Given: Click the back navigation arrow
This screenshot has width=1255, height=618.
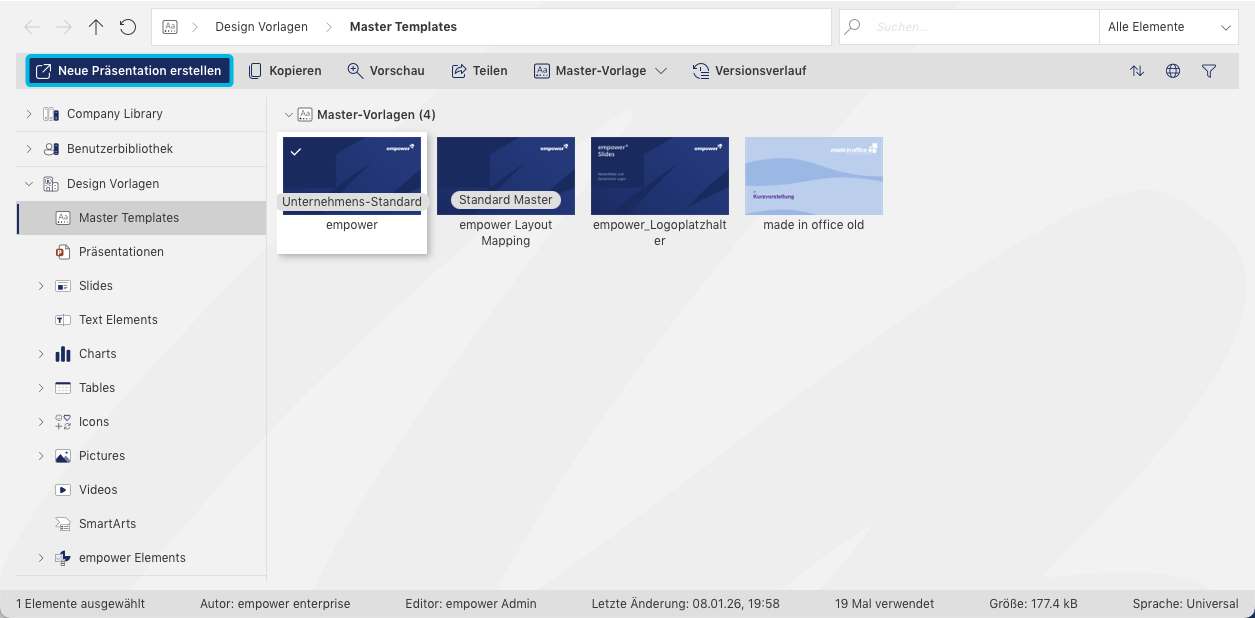Looking at the screenshot, I should (x=32, y=27).
